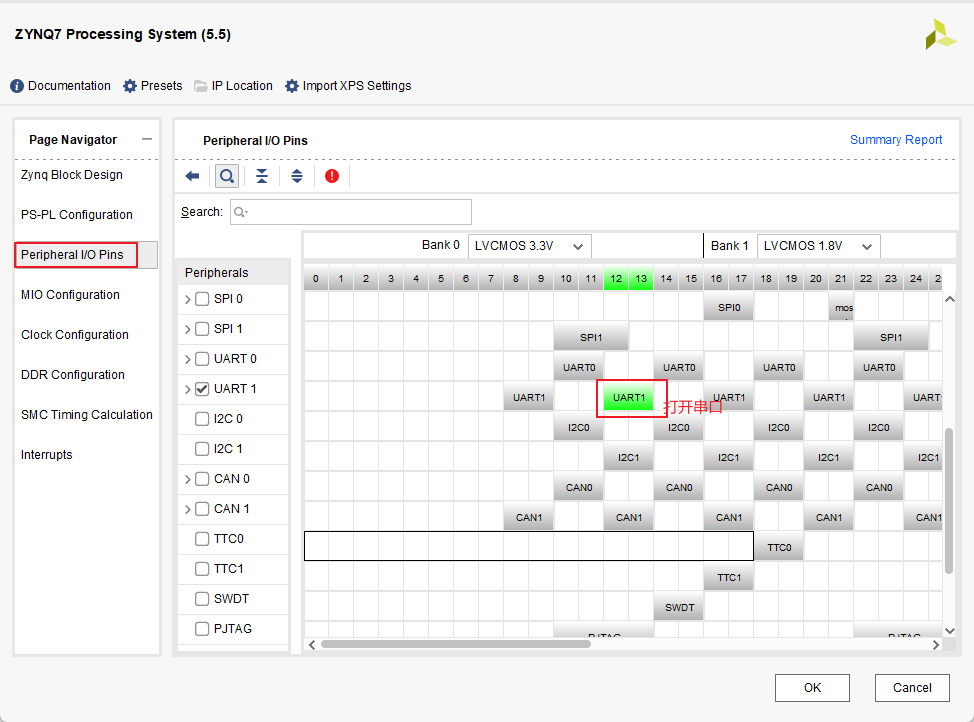
Task: Open IP Location folder option
Action: pos(234,86)
